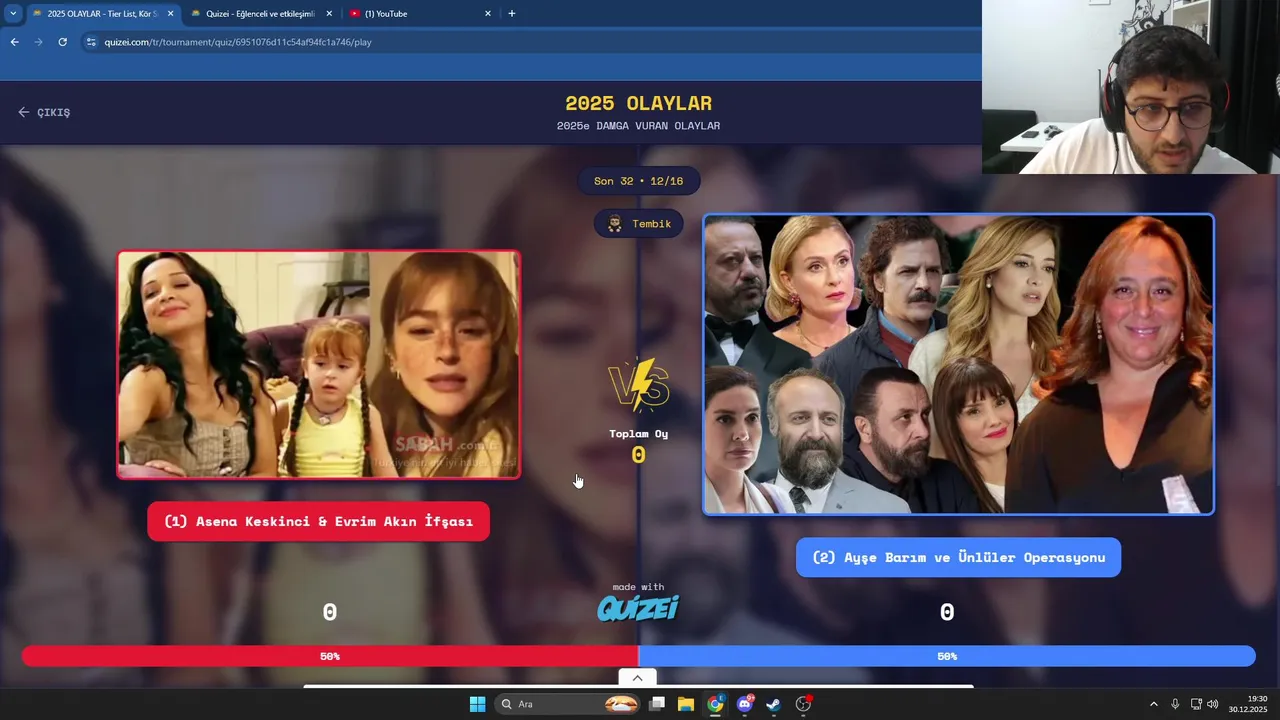Open the OBS icon on the taskbar
The width and height of the screenshot is (1280, 720).
[x=803, y=704]
